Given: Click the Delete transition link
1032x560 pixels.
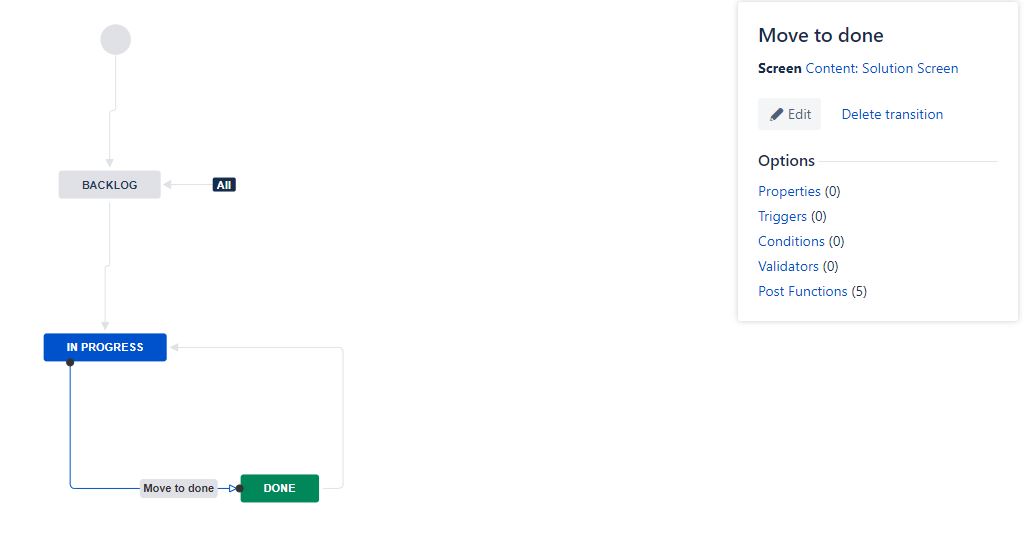Looking at the screenshot, I should (x=892, y=115).
